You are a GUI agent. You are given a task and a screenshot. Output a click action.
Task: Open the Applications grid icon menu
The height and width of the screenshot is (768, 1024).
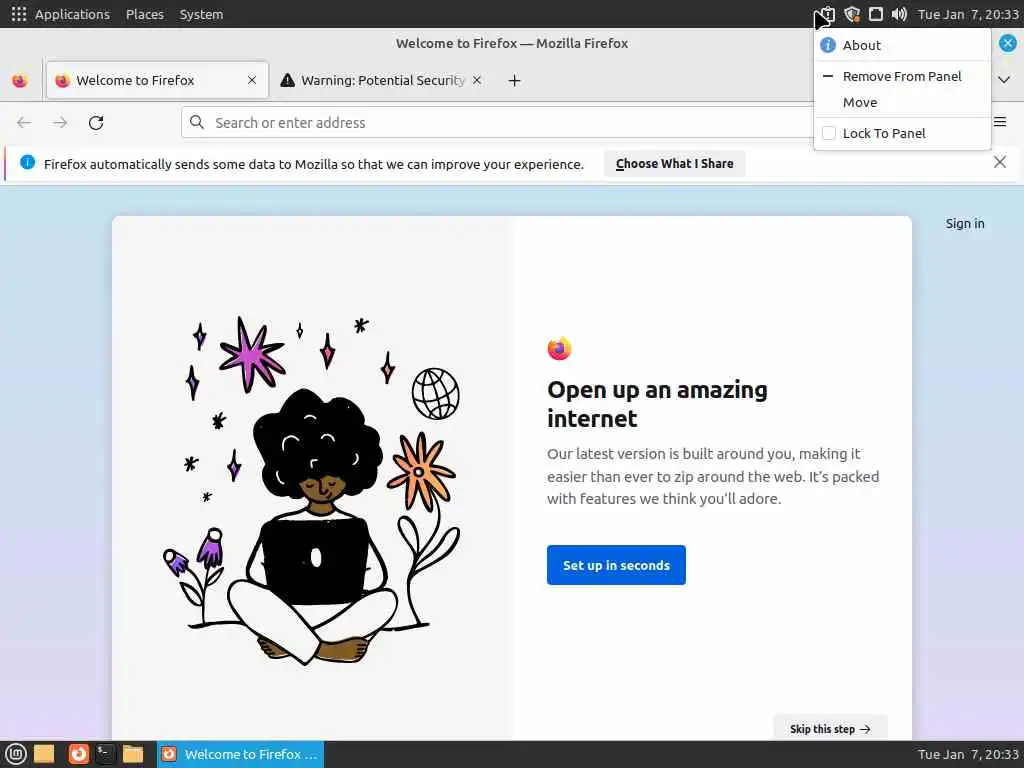tap(19, 14)
